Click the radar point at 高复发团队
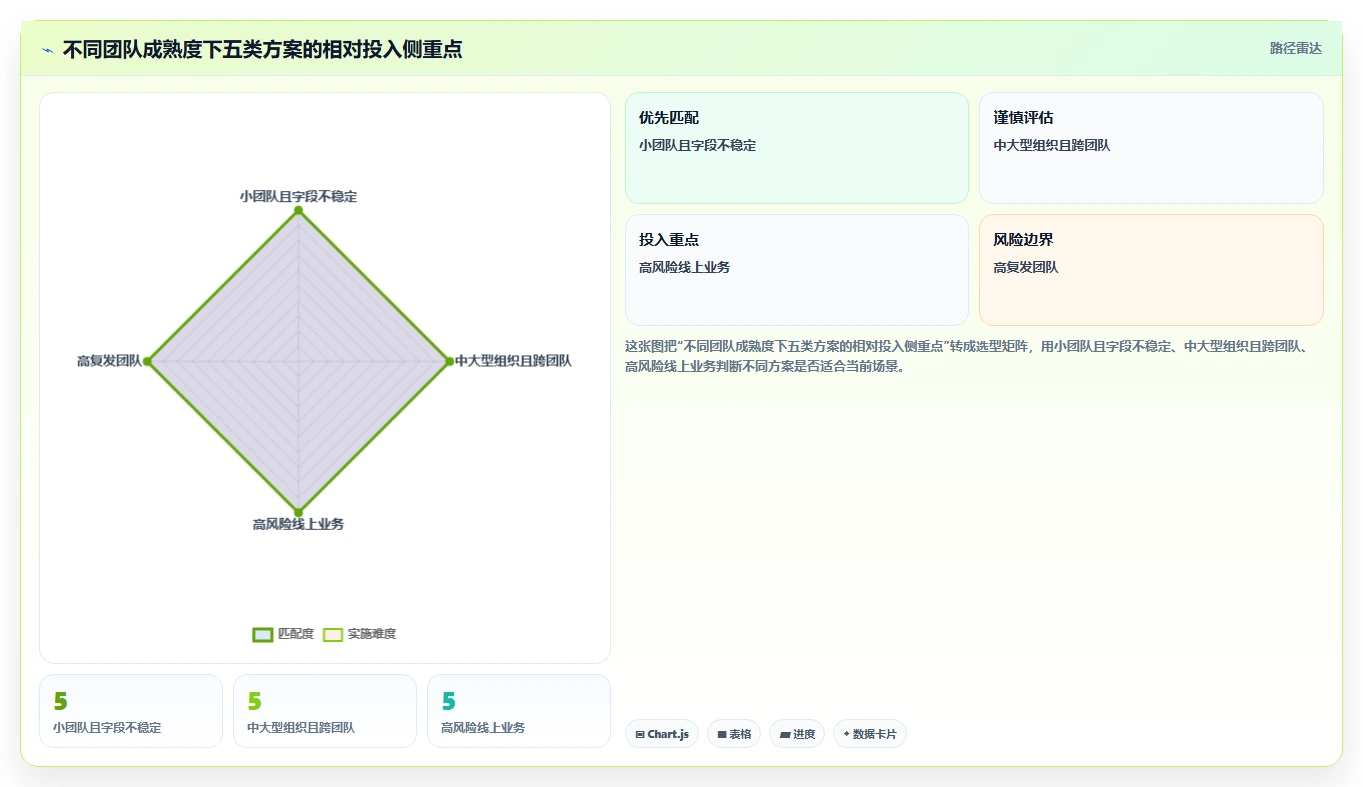 pos(147,361)
